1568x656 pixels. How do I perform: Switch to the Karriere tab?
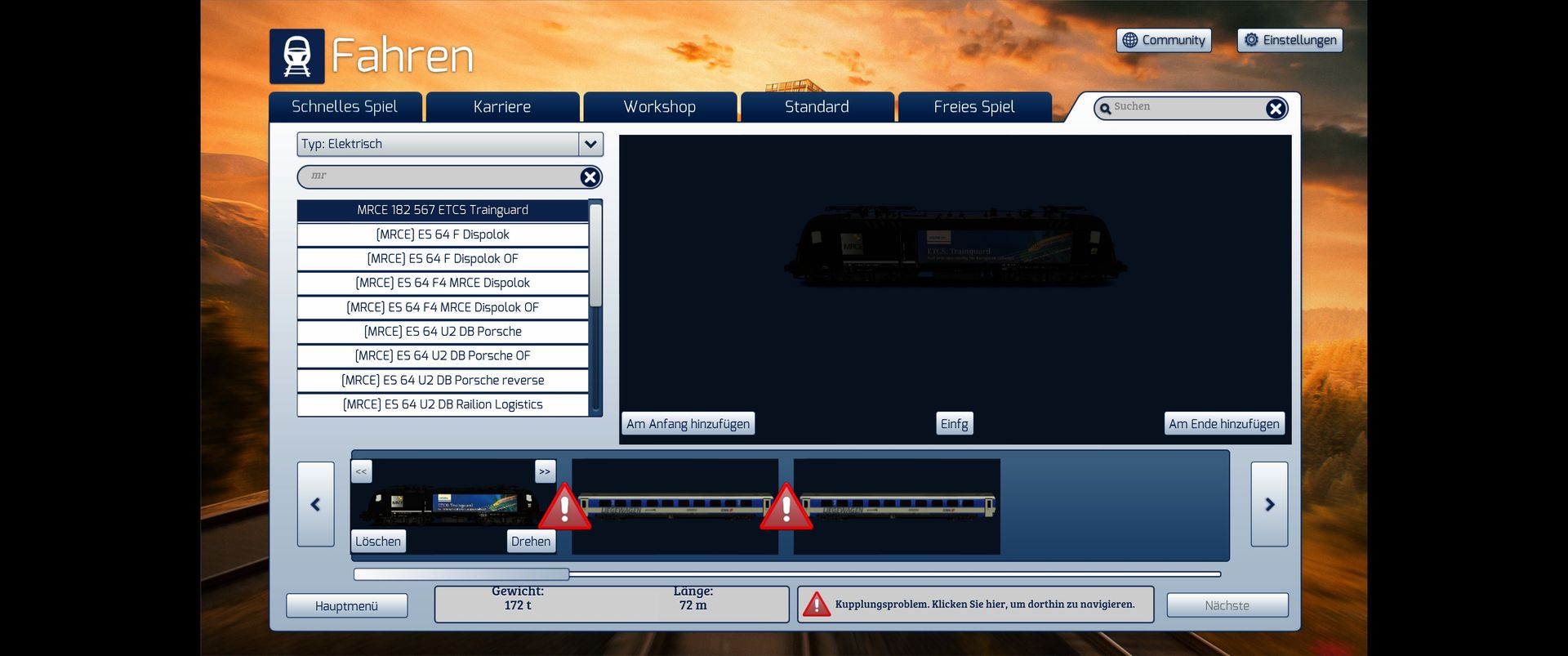pos(502,107)
